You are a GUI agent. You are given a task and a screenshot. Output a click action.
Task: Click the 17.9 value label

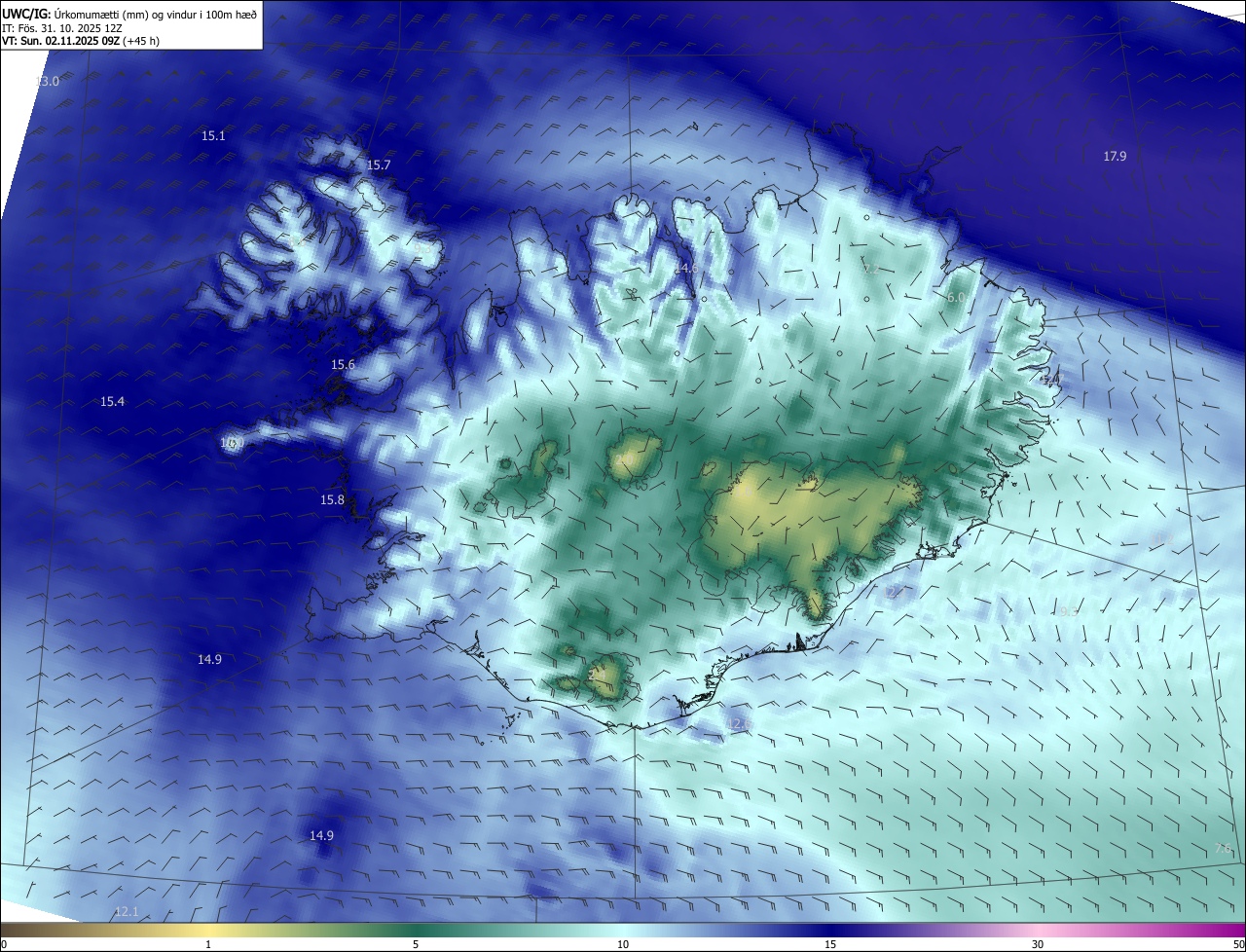[1115, 157]
